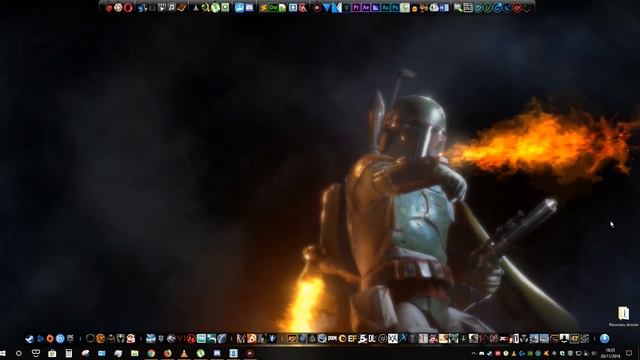Launch the 'EF' game icon in dock
This screenshot has width=640, height=360.
(352, 338)
